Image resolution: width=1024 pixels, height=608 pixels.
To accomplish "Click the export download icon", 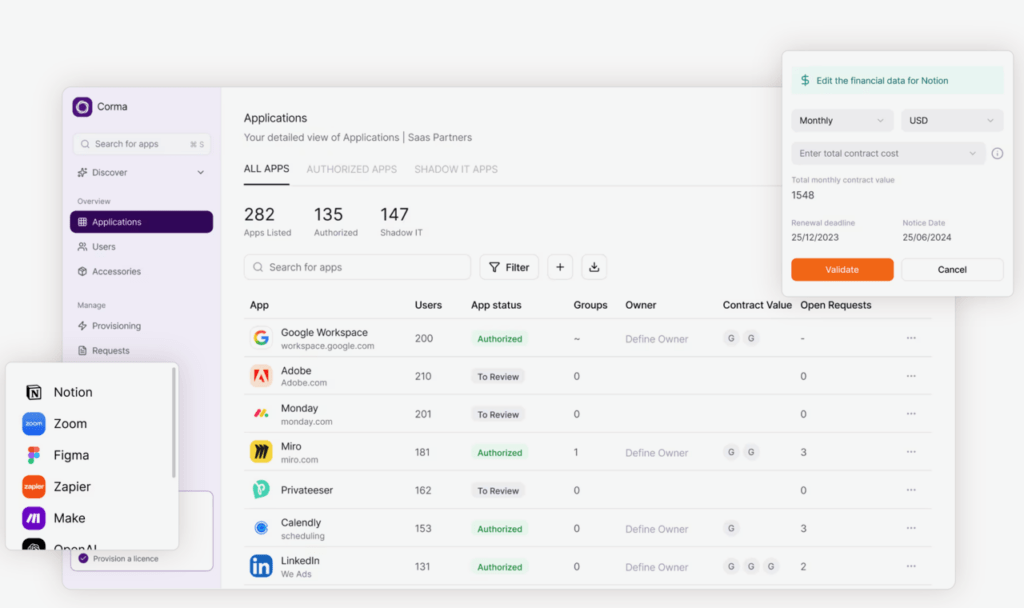I will pos(593,267).
